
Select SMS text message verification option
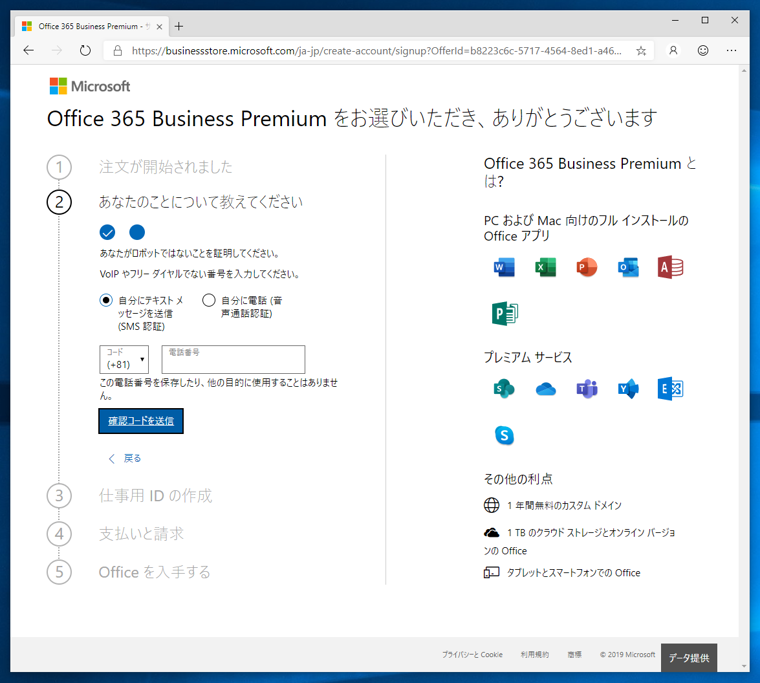(106, 300)
